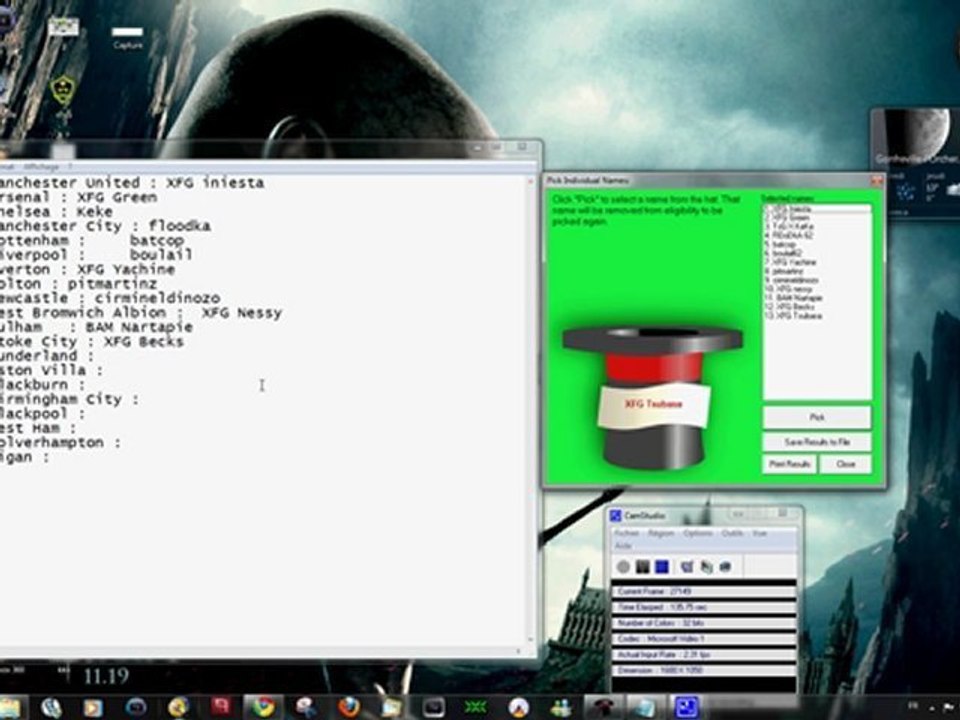Image resolution: width=960 pixels, height=720 pixels.
Task: Click the black terminal-like icon in taskbar
Action: [x=433, y=708]
